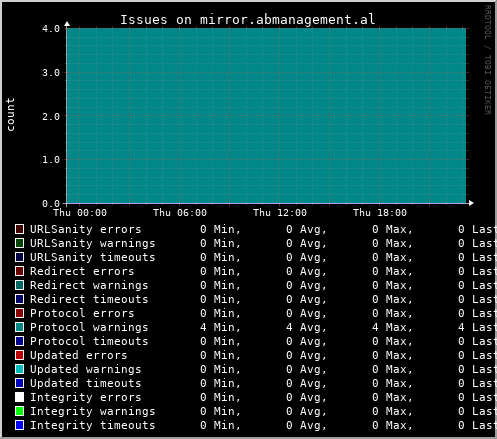
Task: Click the Integrity errors white swatch
Action: click(x=20, y=397)
